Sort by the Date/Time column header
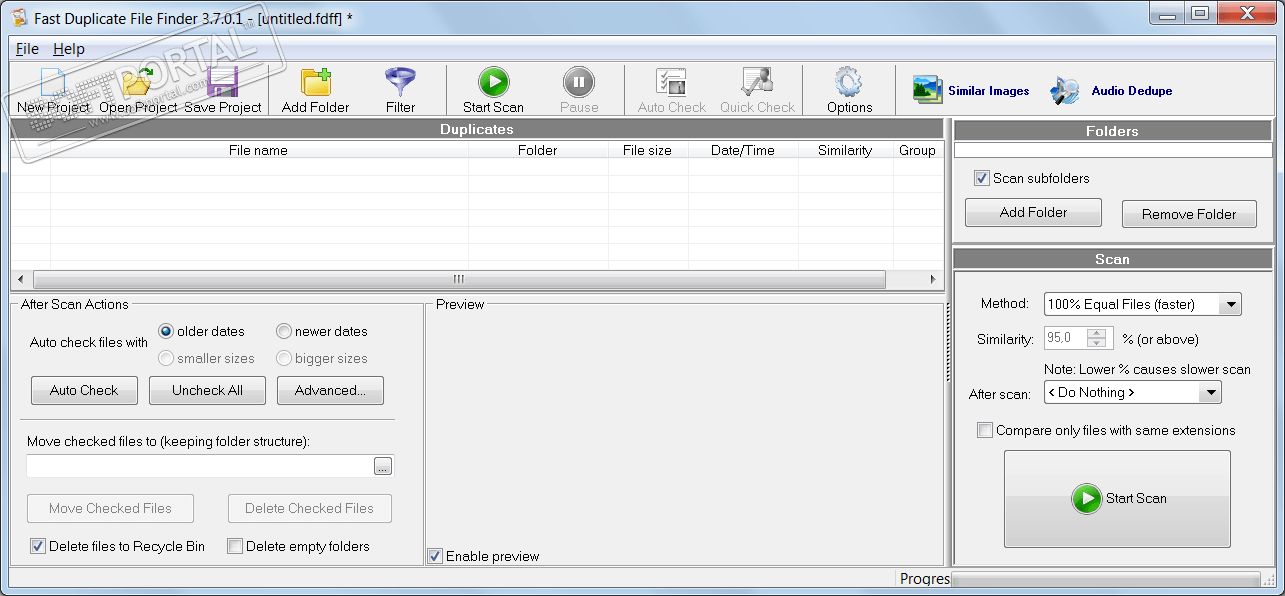Viewport: 1285px width, 596px height. click(743, 150)
